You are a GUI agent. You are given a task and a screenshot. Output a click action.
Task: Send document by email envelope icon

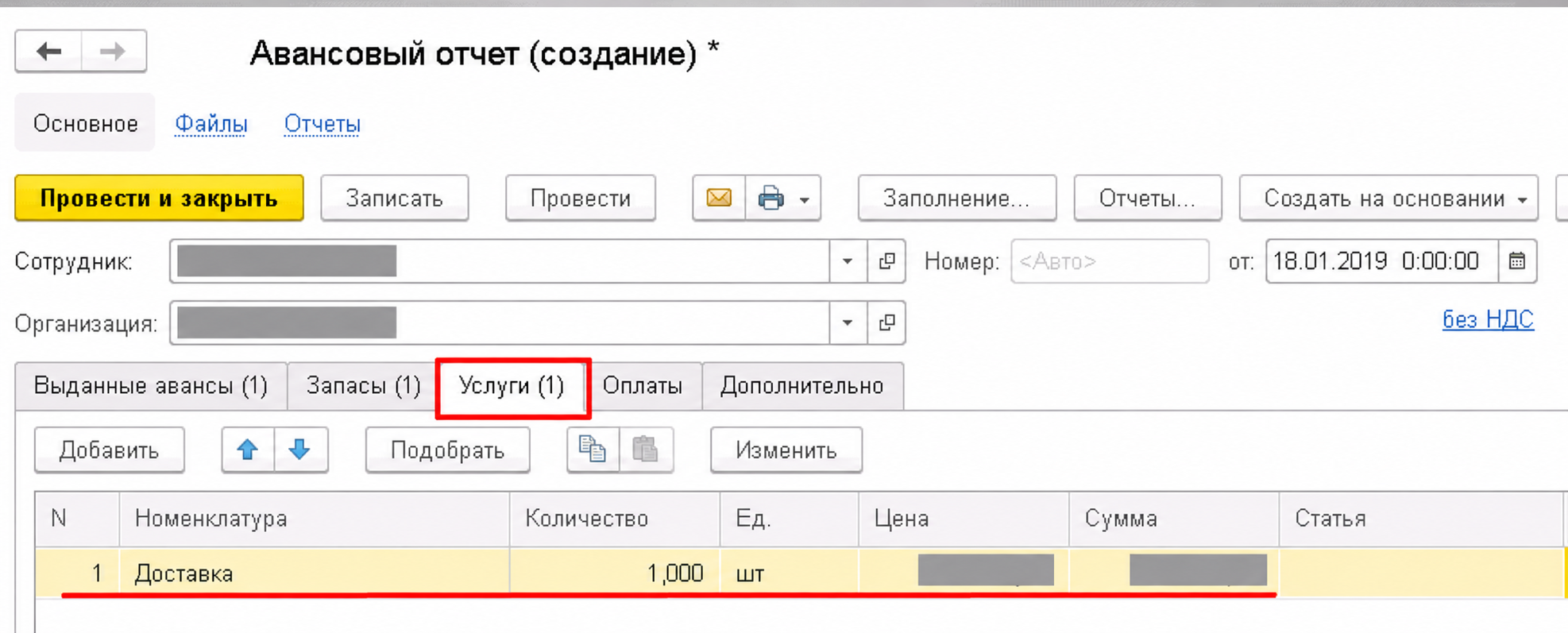pos(719,198)
